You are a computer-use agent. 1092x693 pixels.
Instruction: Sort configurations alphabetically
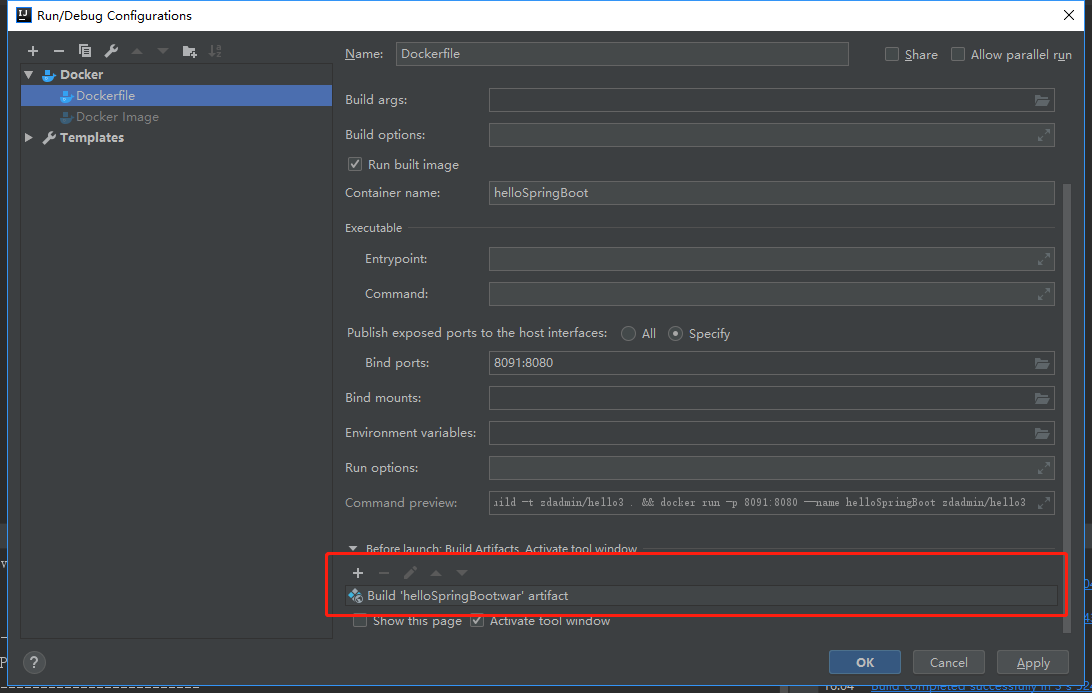tap(215, 51)
